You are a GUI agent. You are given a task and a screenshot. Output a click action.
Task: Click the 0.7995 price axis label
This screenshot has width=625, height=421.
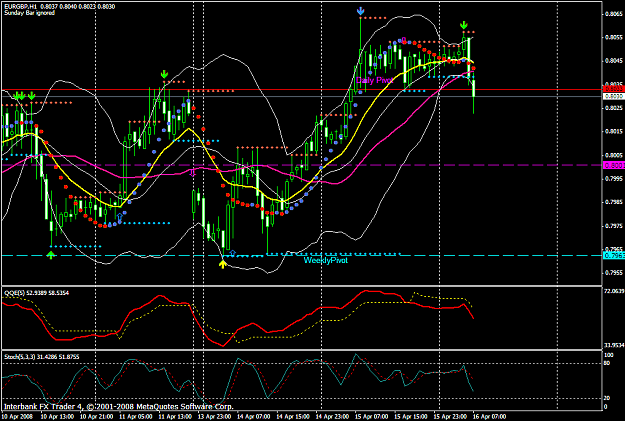[x=614, y=179]
